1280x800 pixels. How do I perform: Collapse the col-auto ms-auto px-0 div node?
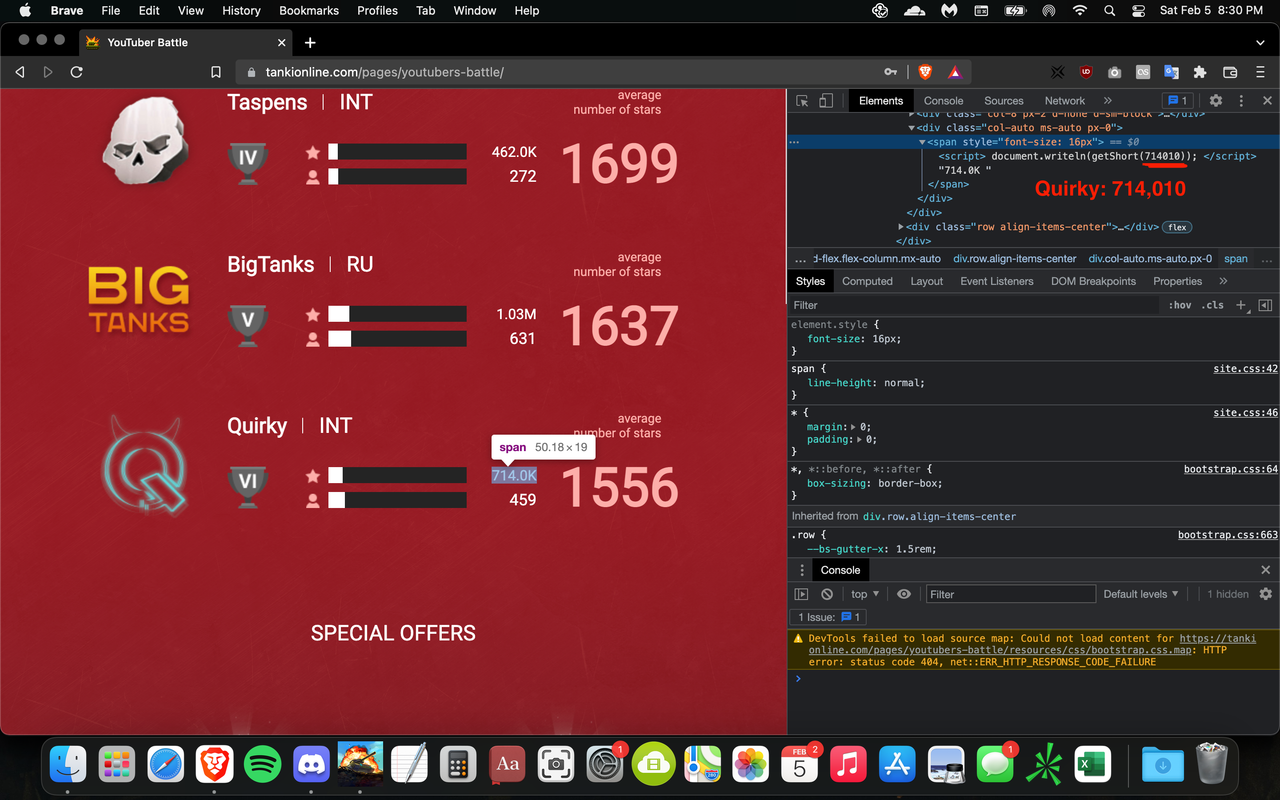[x=912, y=128]
